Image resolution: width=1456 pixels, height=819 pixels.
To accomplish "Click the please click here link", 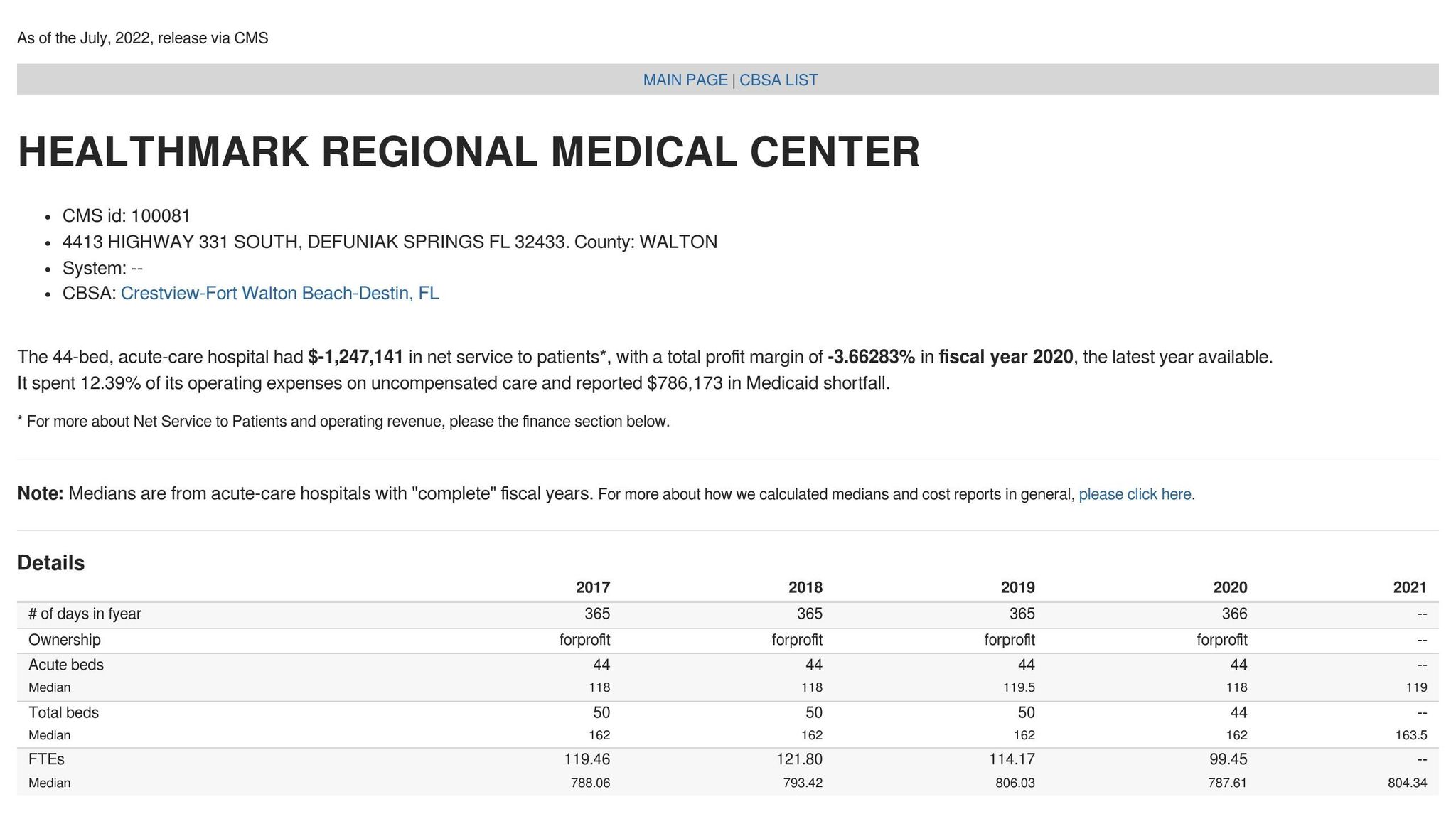I will pyautogui.click(x=1135, y=493).
